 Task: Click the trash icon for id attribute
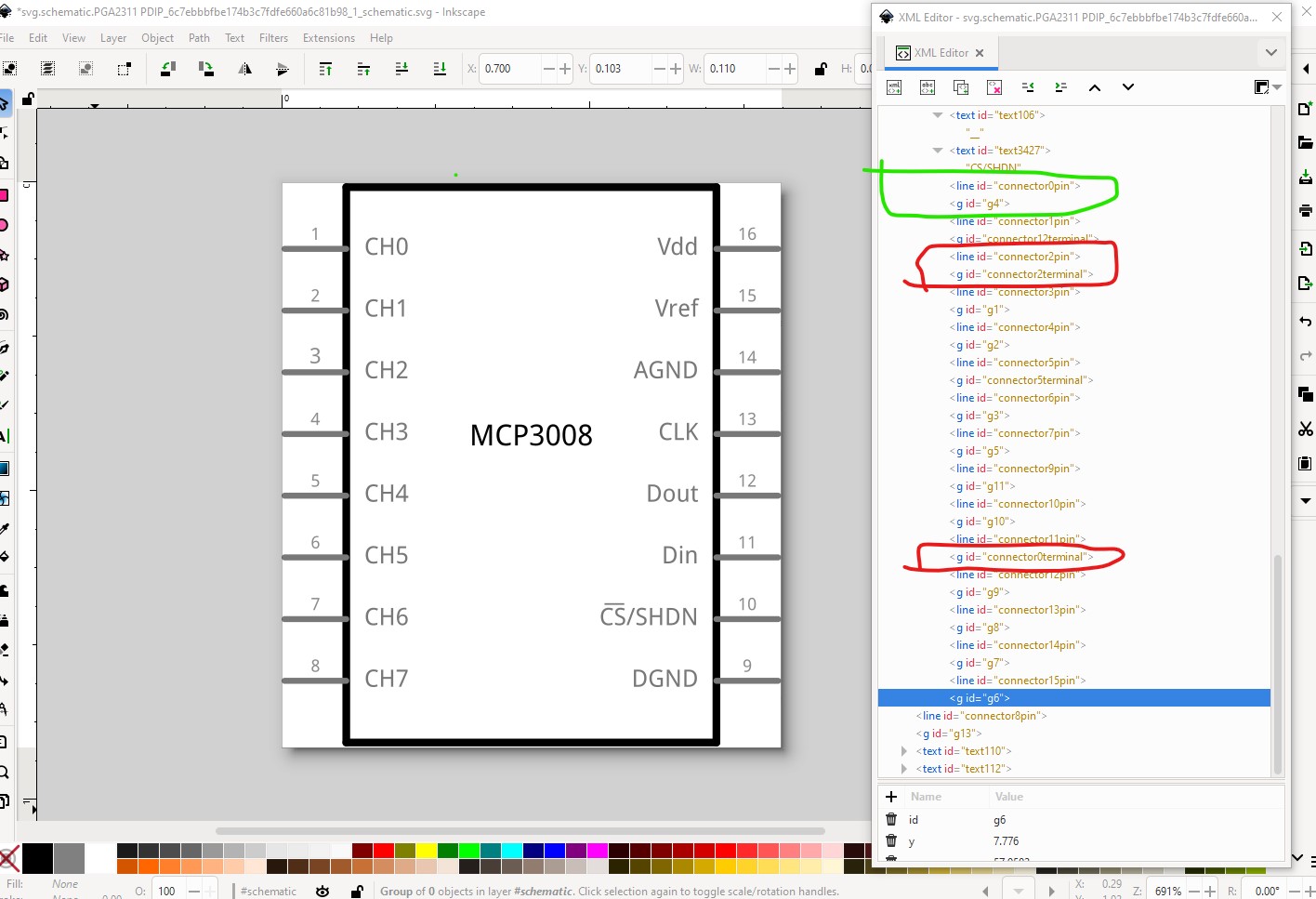tap(891, 819)
